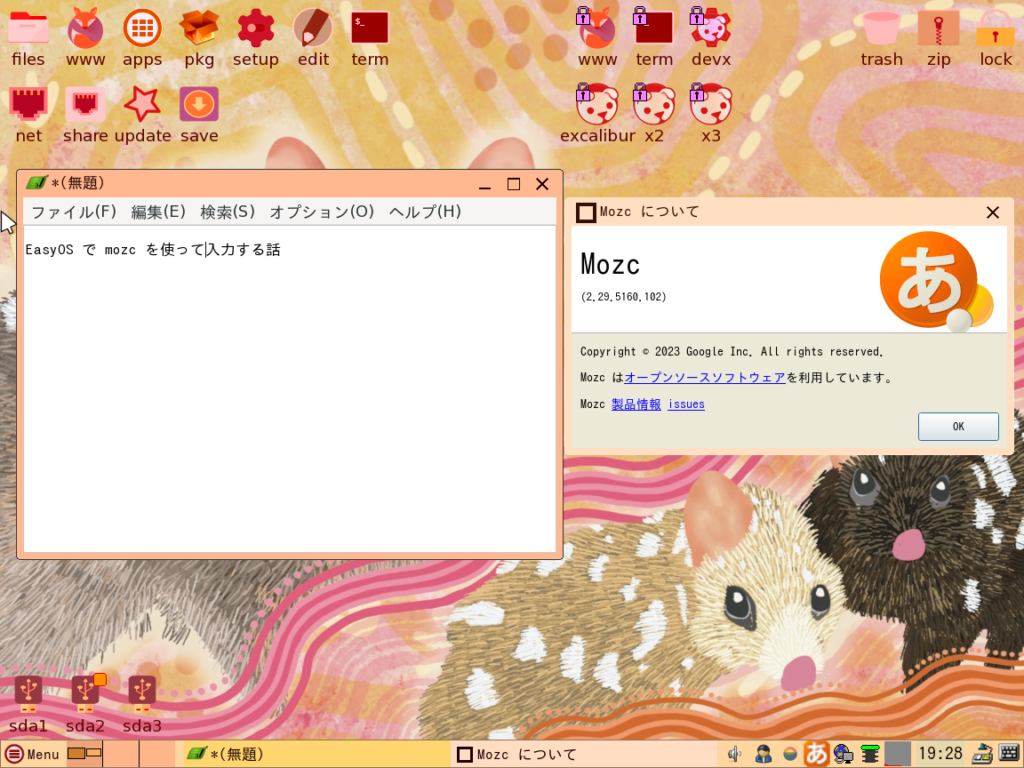Click the Mozc あ tray icon

click(x=816, y=754)
